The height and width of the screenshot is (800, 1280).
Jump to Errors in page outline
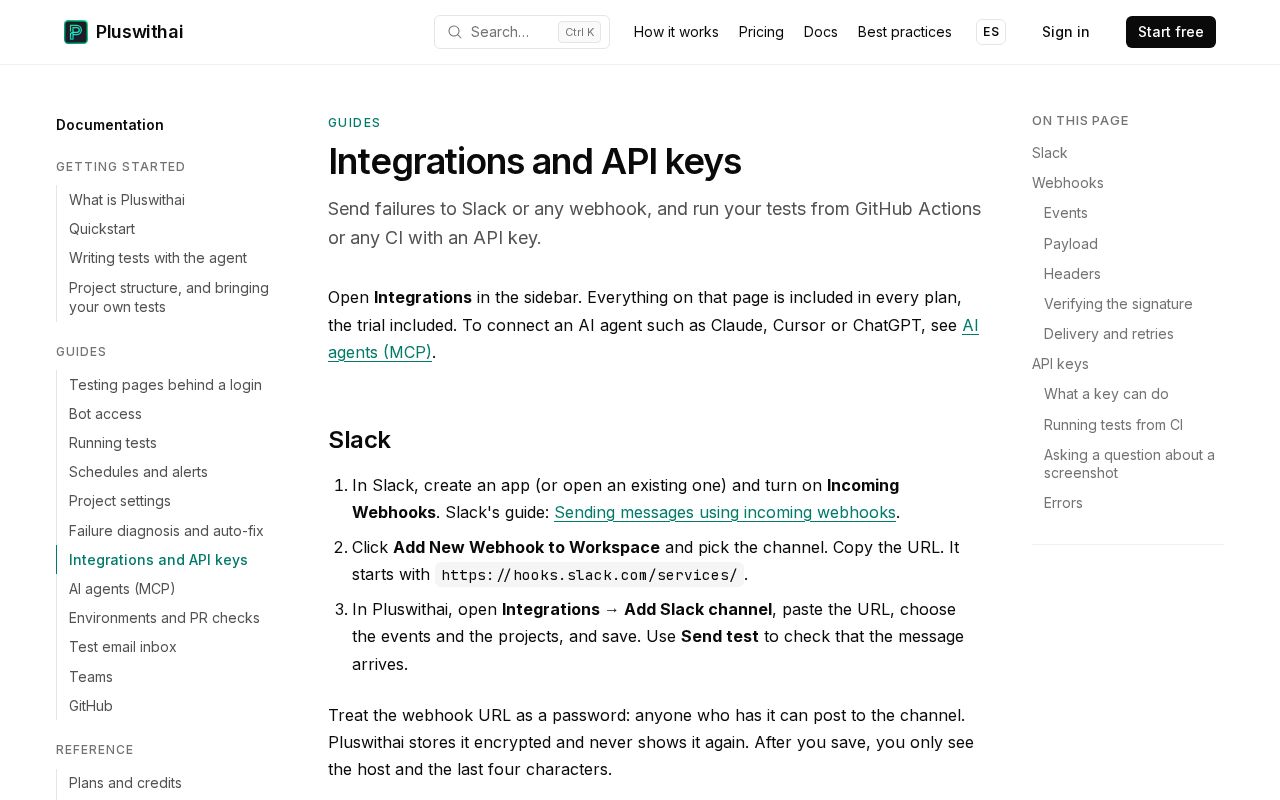[1063, 503]
